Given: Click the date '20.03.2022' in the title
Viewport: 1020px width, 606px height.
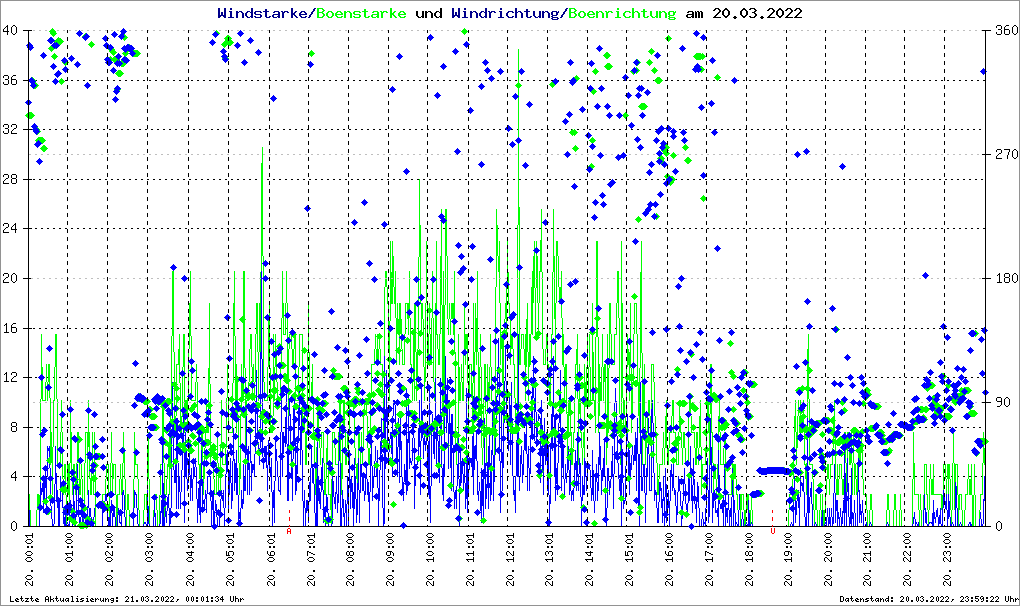Looking at the screenshot, I should pos(757,13).
